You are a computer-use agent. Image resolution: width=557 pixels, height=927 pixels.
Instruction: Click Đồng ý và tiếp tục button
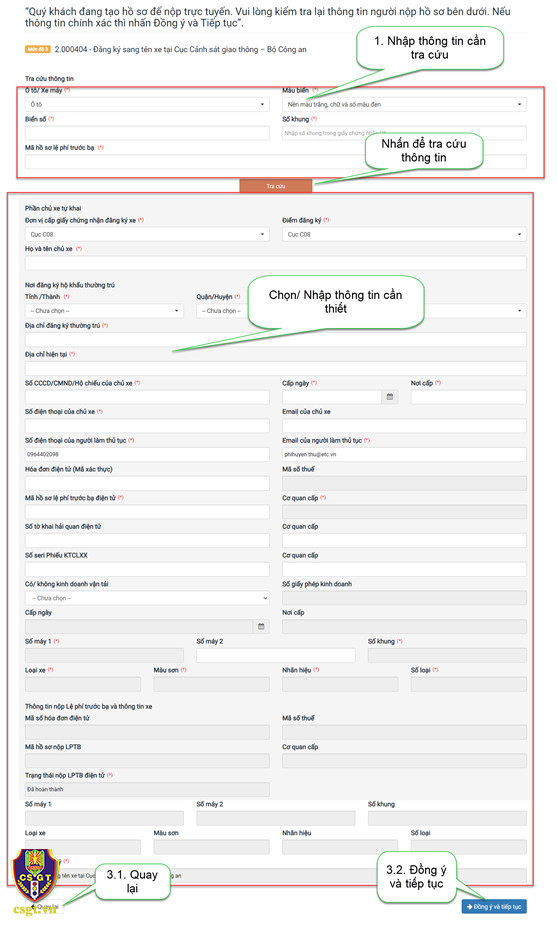click(494, 907)
